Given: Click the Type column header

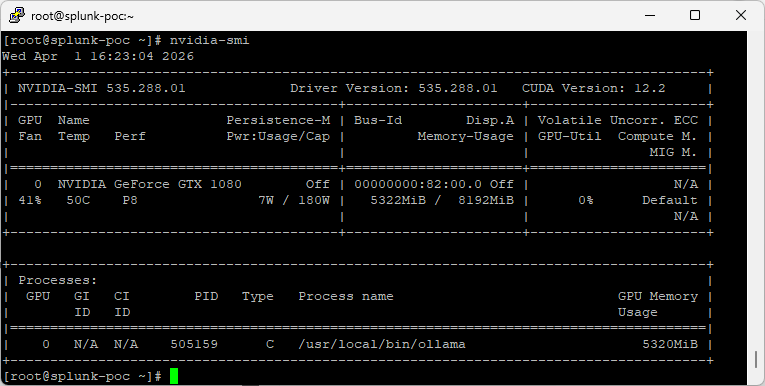Looking at the screenshot, I should pos(258,296).
